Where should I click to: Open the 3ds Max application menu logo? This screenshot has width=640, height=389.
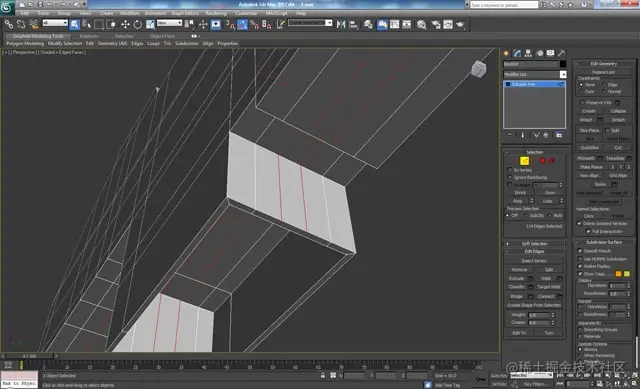pyautogui.click(x=7, y=7)
